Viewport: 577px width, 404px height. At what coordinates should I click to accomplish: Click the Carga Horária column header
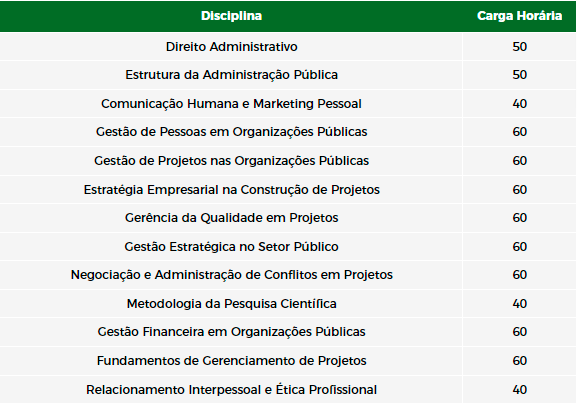point(519,16)
